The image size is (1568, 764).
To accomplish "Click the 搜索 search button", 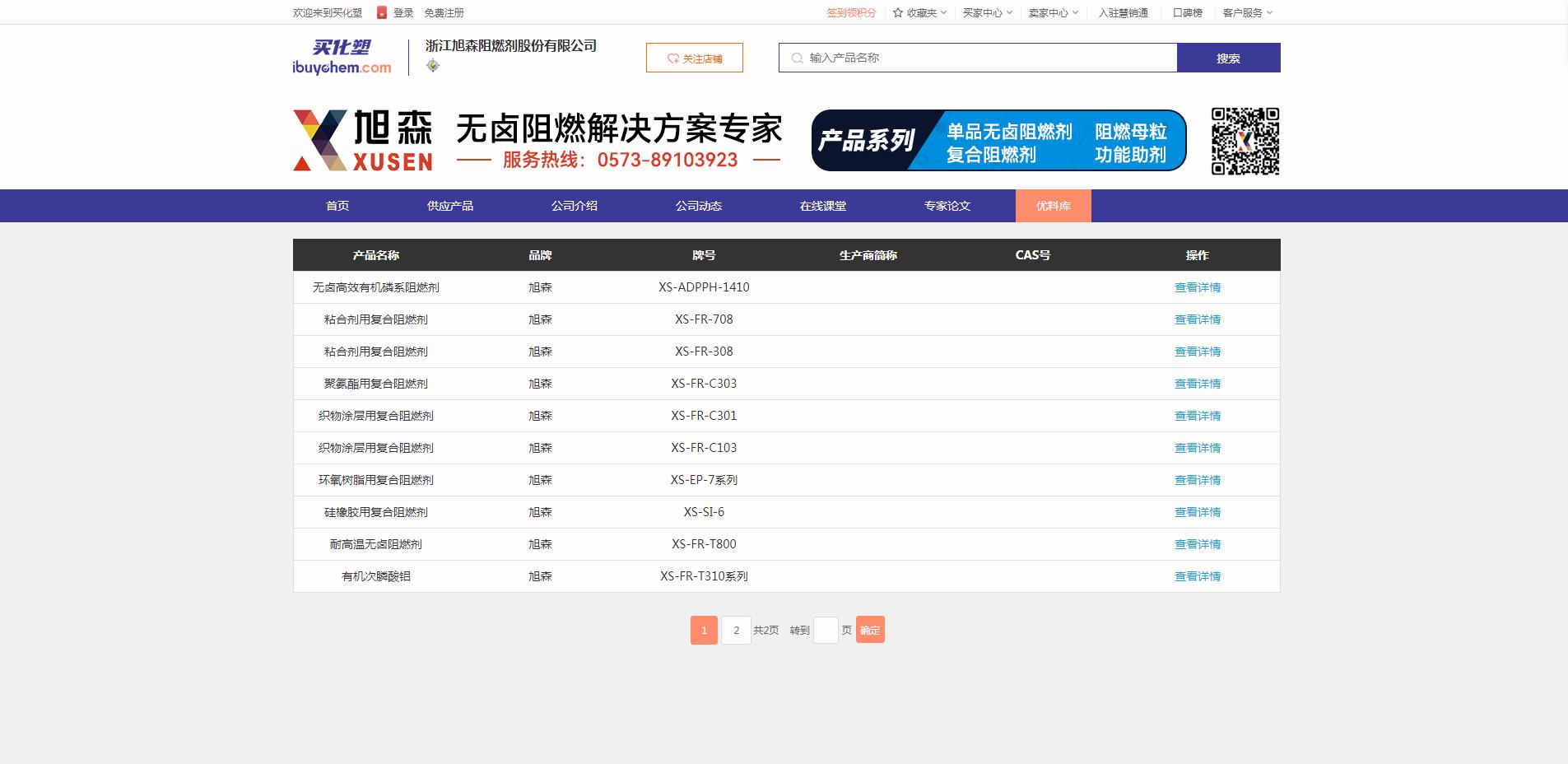I will pyautogui.click(x=1229, y=58).
